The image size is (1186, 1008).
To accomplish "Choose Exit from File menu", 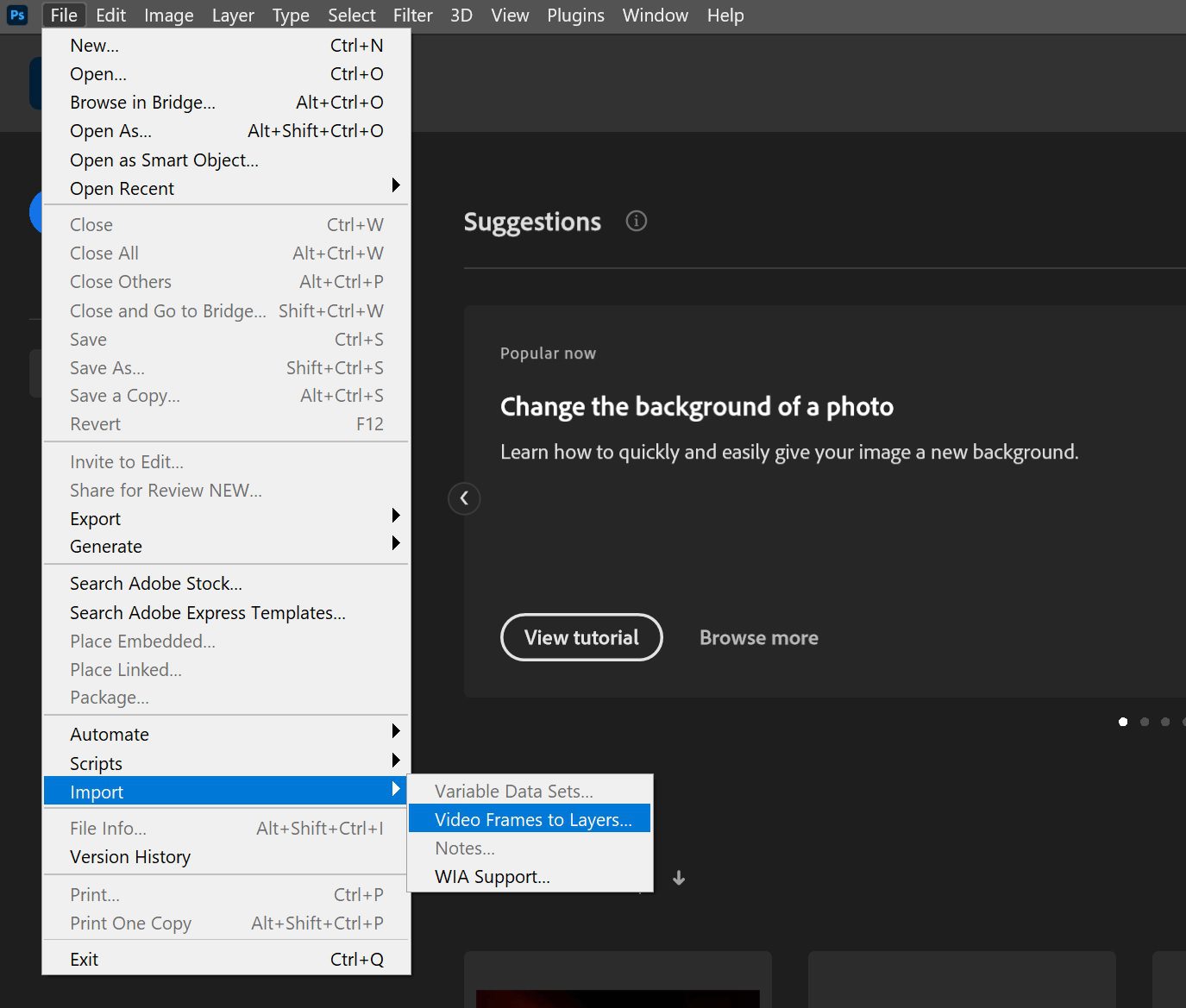I will point(226,959).
